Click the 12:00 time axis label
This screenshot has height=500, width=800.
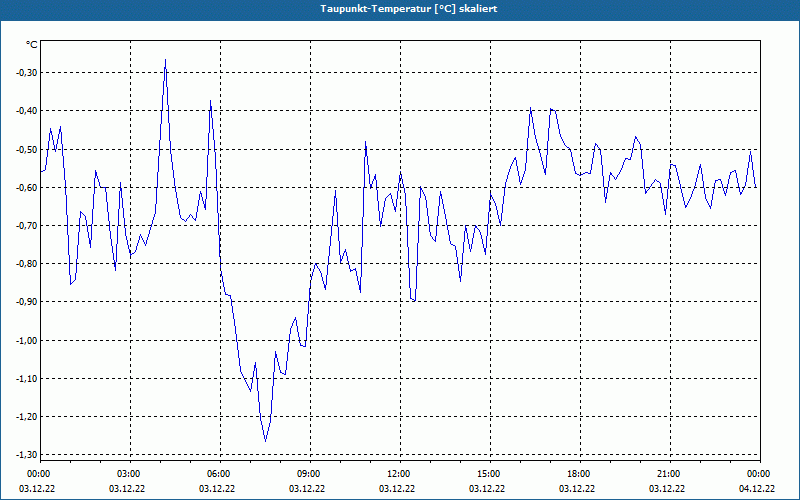(399, 474)
